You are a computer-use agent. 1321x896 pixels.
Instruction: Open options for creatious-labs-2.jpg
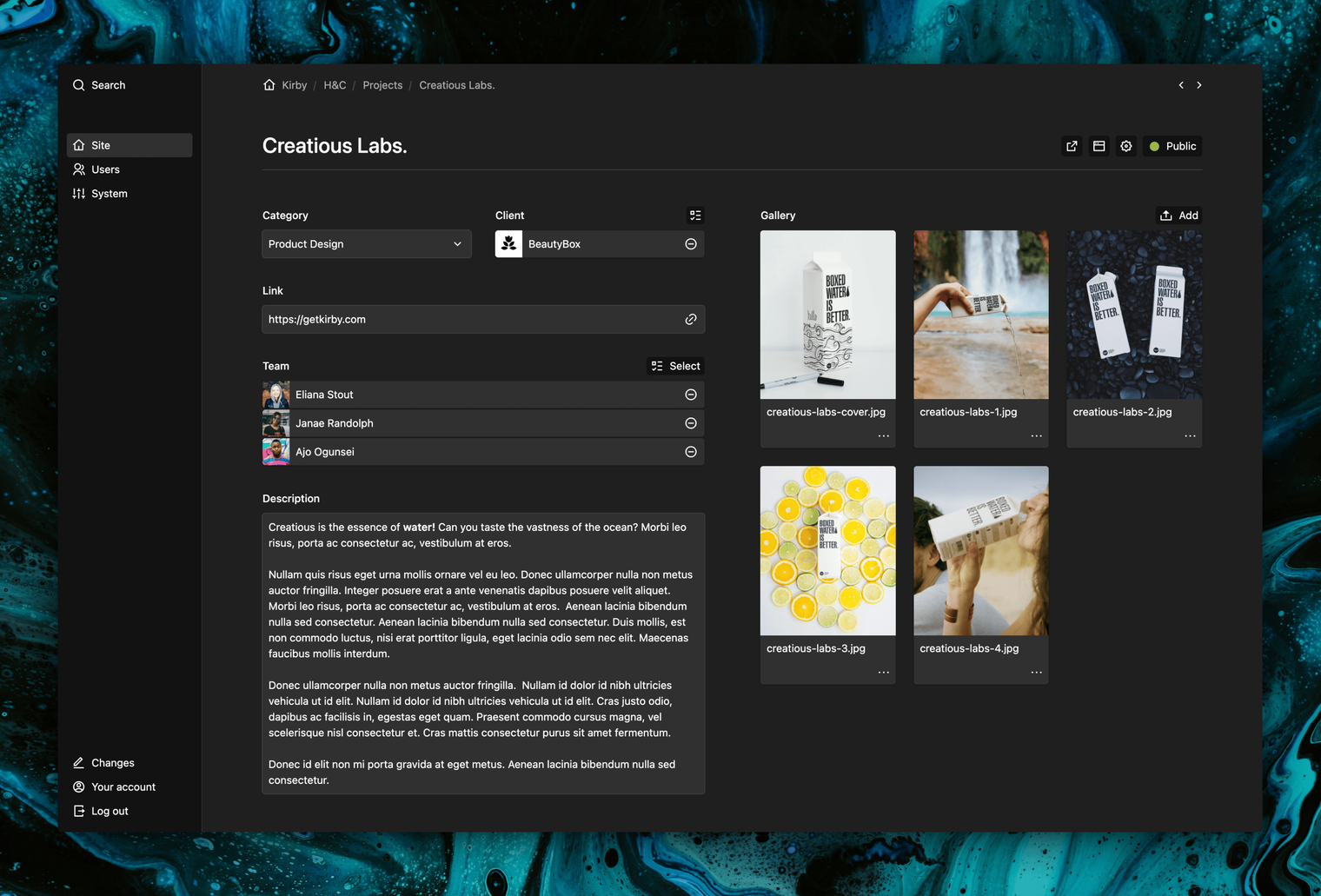tap(1190, 435)
